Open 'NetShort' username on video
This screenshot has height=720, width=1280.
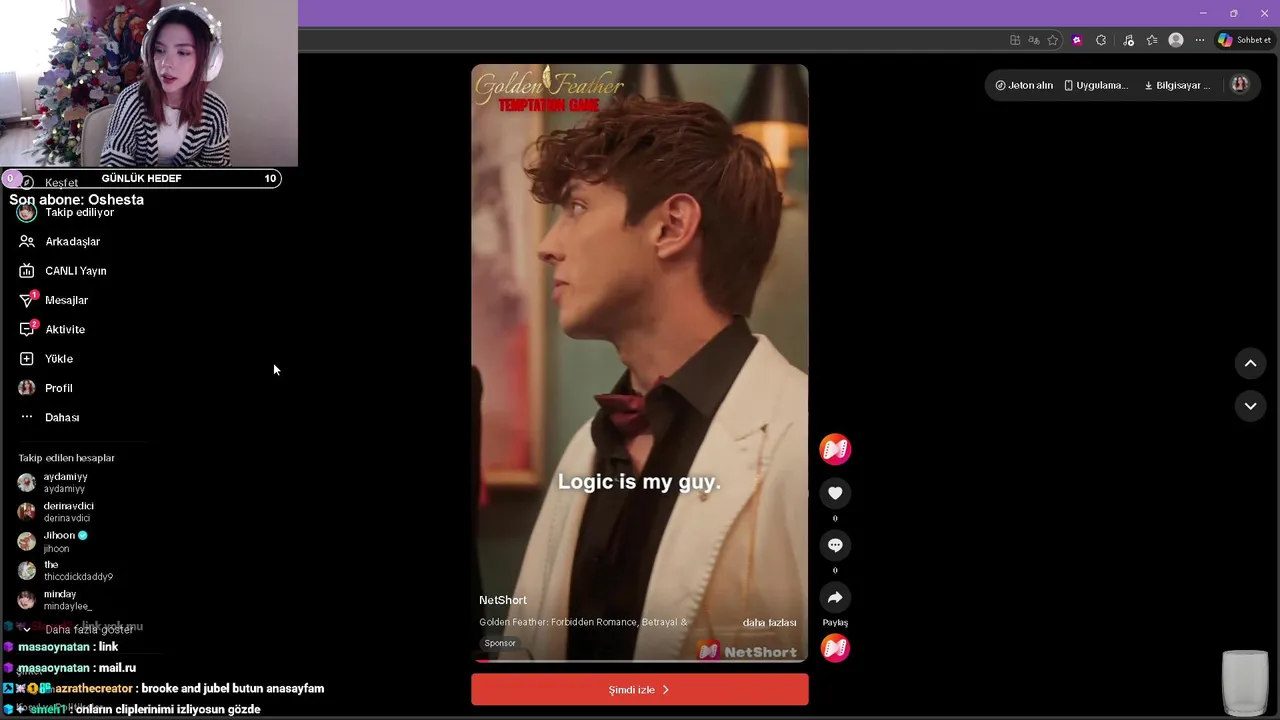coord(503,600)
